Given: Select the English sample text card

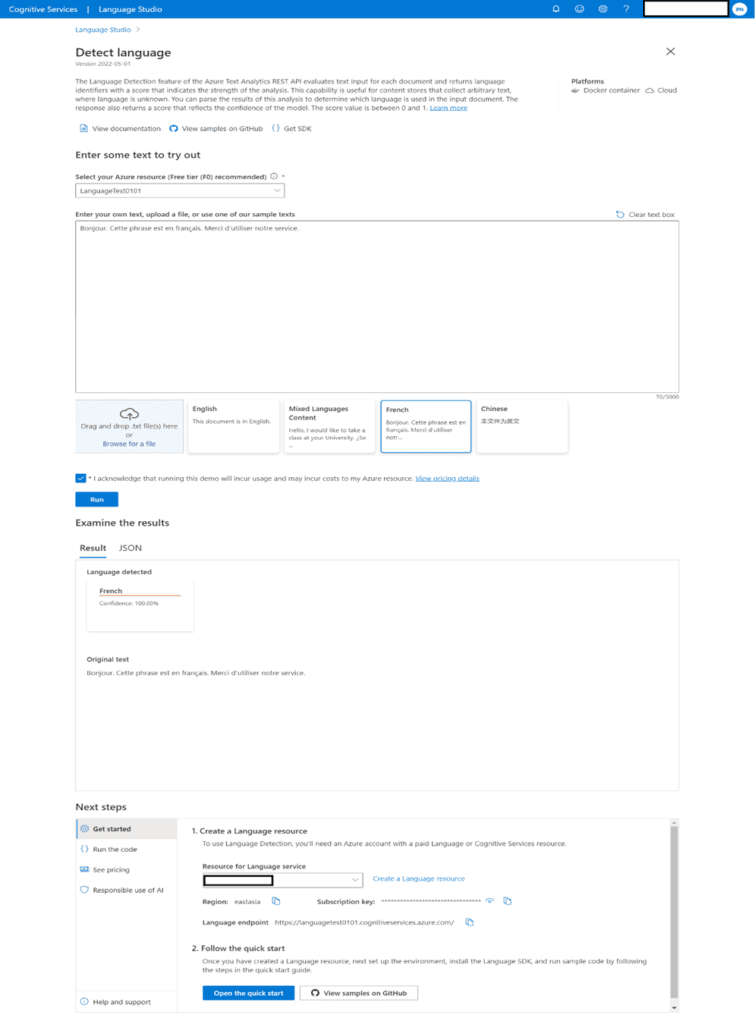Looking at the screenshot, I should point(233,426).
